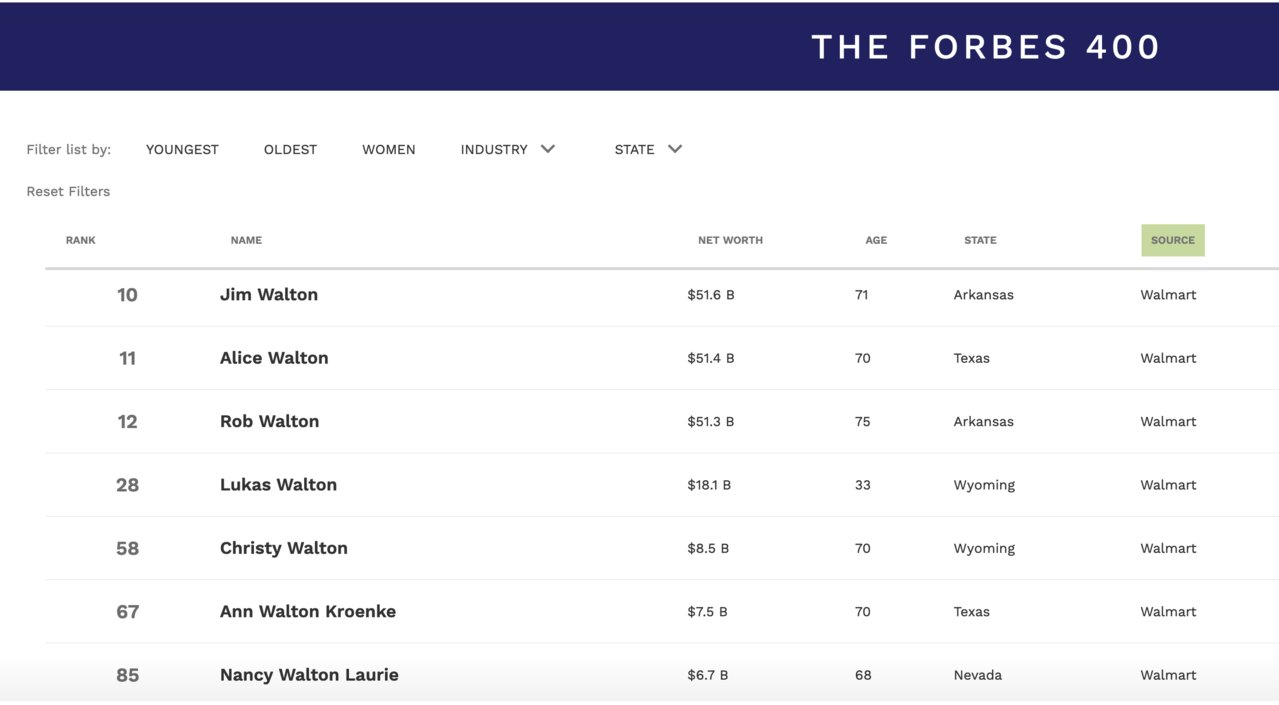
Task: Sort table by NET WORTH header
Action: pyautogui.click(x=730, y=240)
